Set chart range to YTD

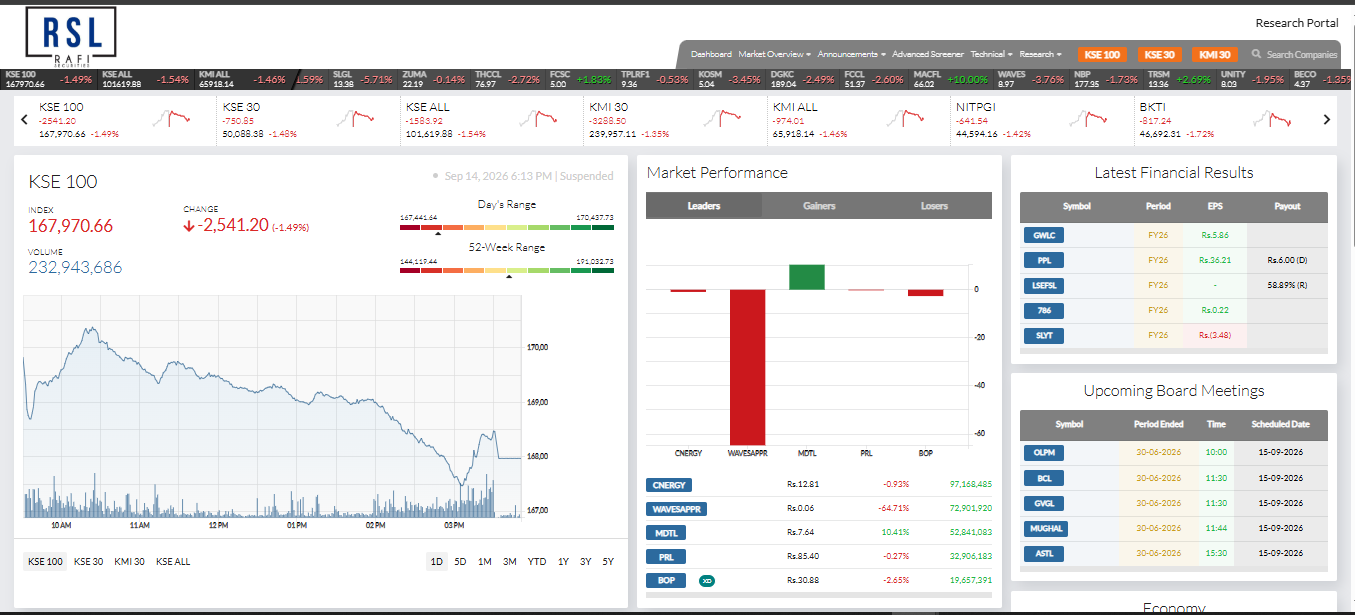tap(537, 562)
